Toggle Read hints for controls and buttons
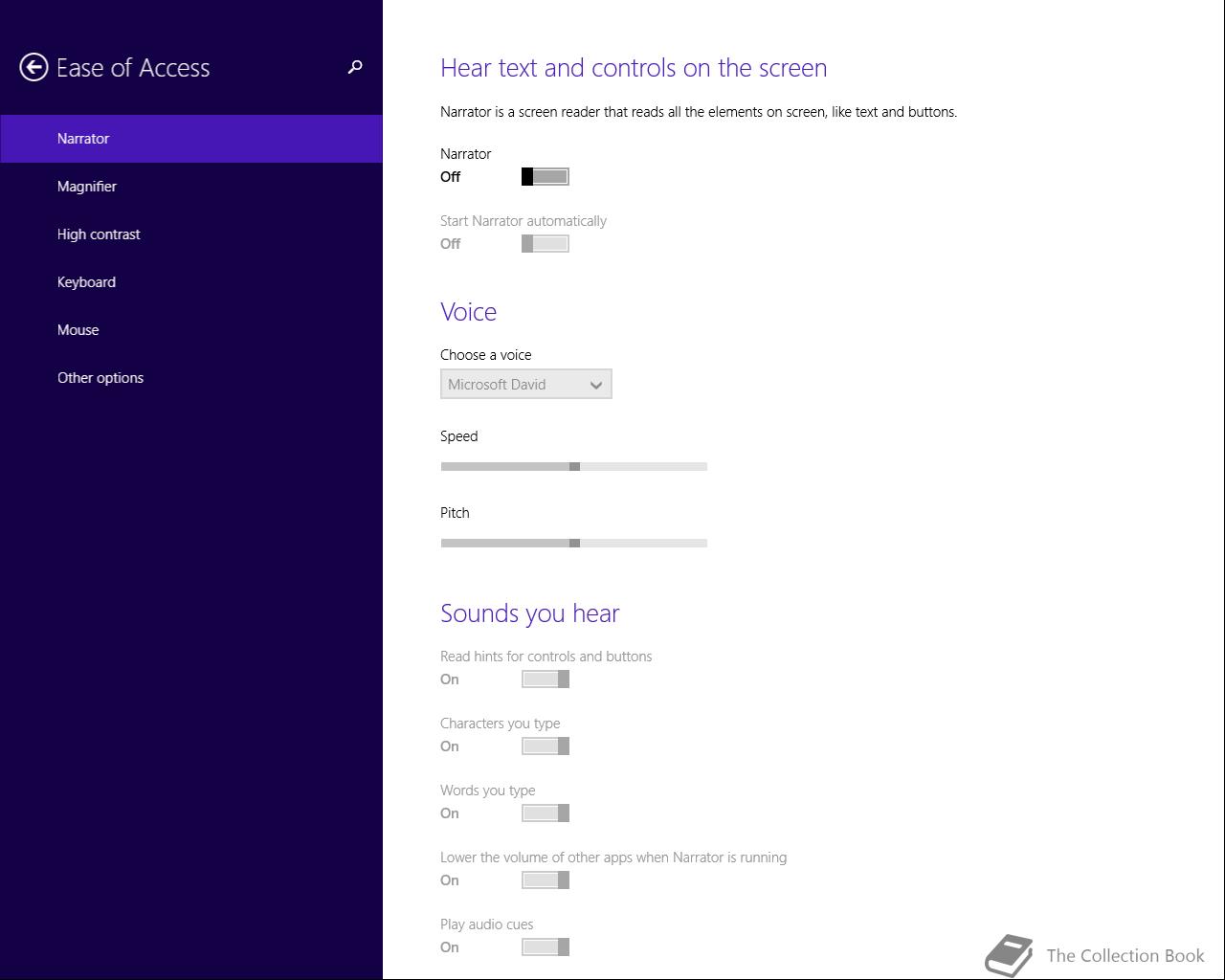Viewport: 1225px width, 980px height. [x=546, y=679]
